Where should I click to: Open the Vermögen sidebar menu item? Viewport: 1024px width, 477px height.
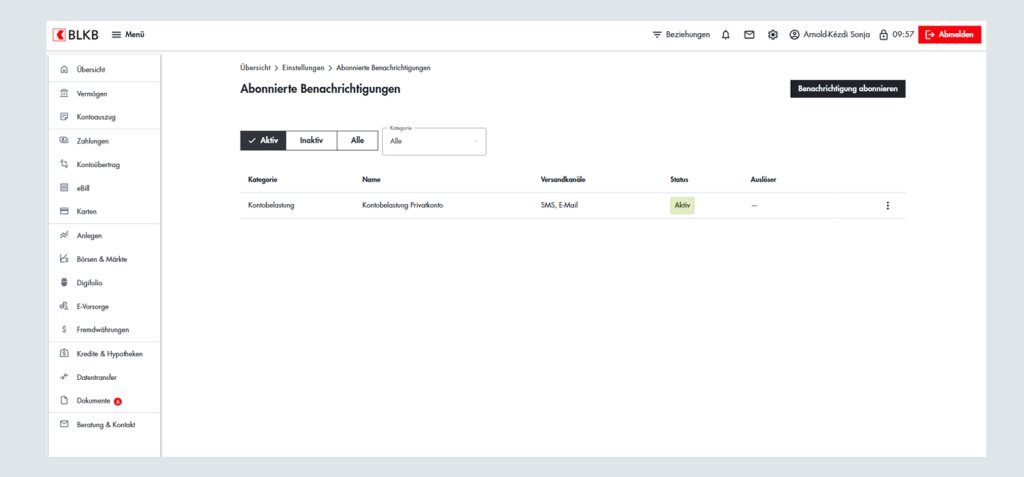(x=104, y=93)
